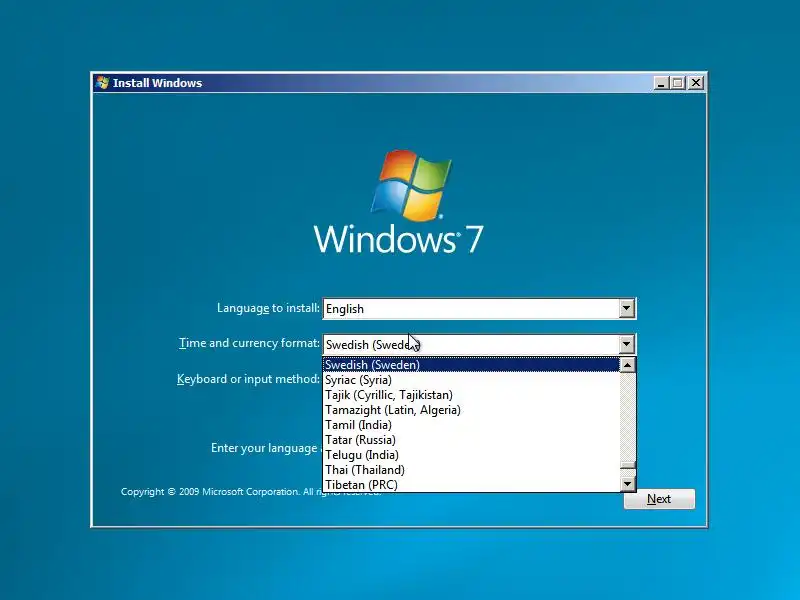Click the dropdown list scrollbar thumb
Screen dimensions: 800x600
point(628,465)
